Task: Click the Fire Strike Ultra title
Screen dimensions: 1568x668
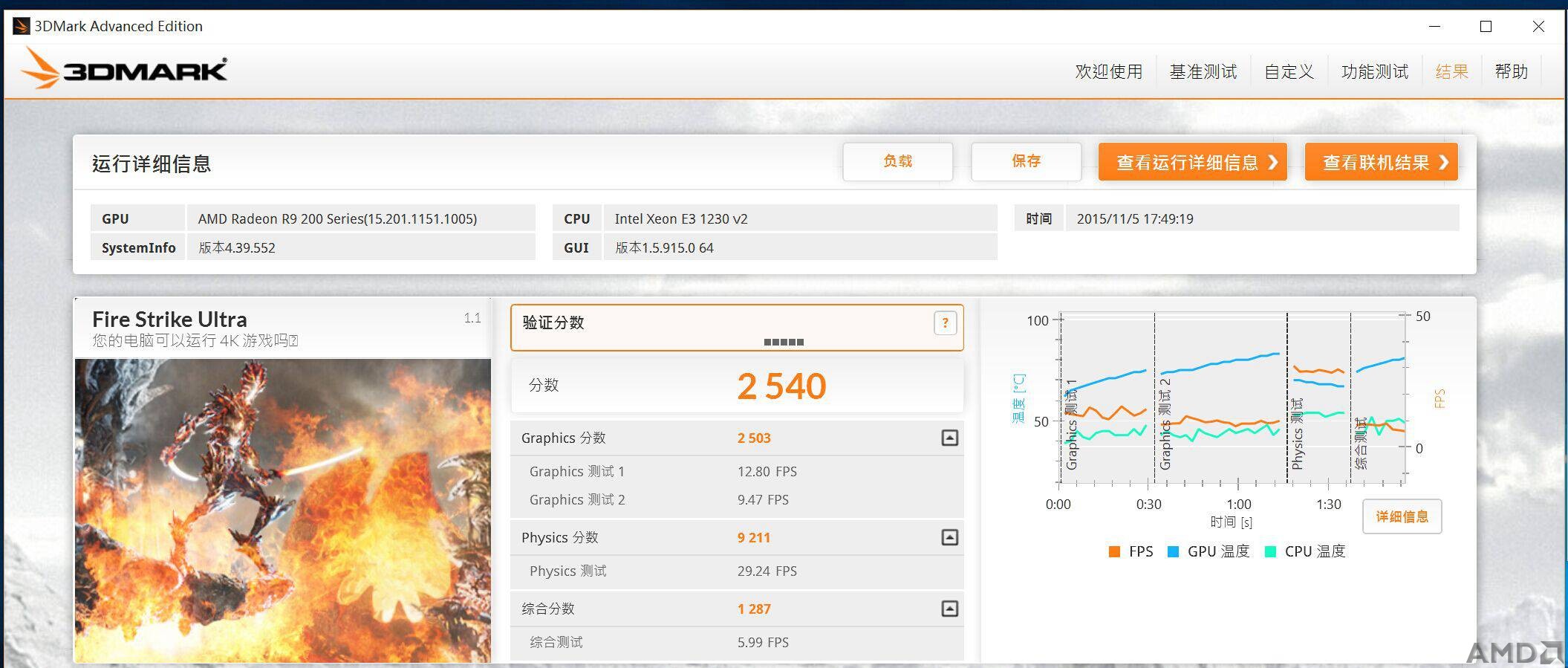Action: click(169, 320)
